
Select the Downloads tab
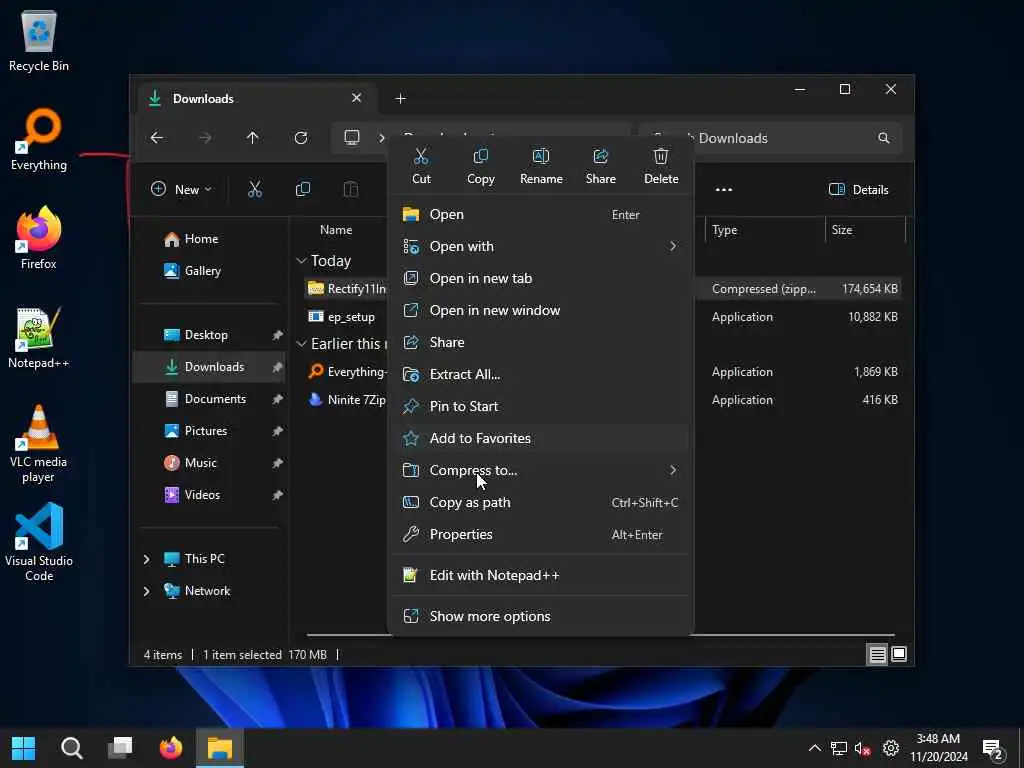click(x=257, y=99)
